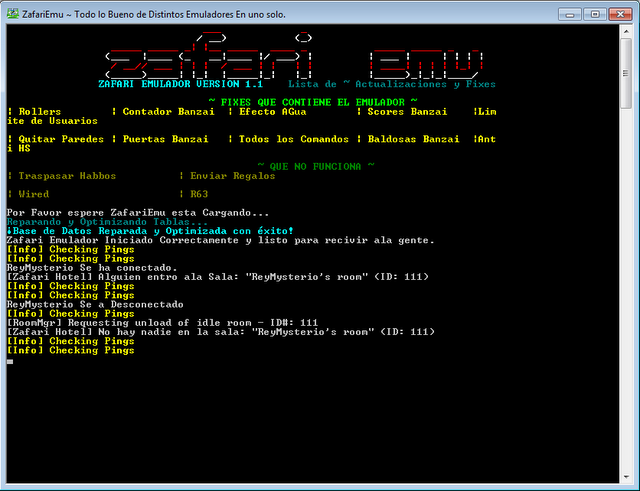Click the 'Puertas Banzai' entry

coord(165,139)
